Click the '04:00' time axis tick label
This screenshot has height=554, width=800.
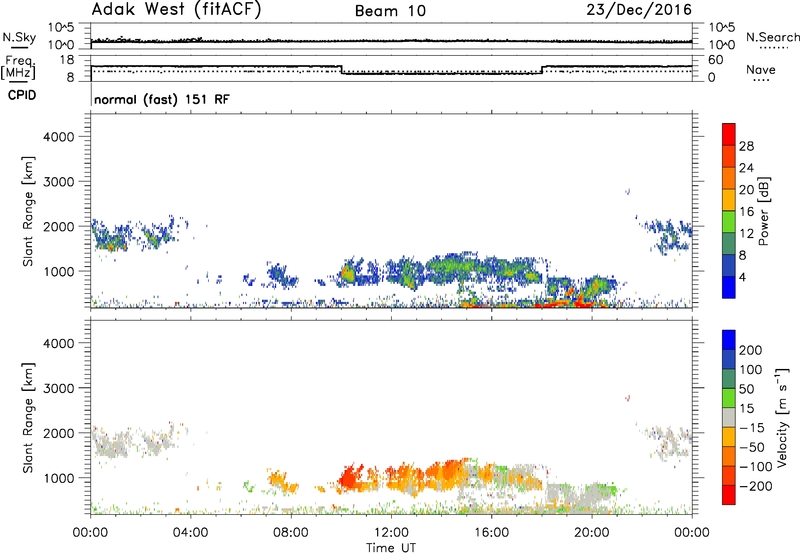point(191,533)
